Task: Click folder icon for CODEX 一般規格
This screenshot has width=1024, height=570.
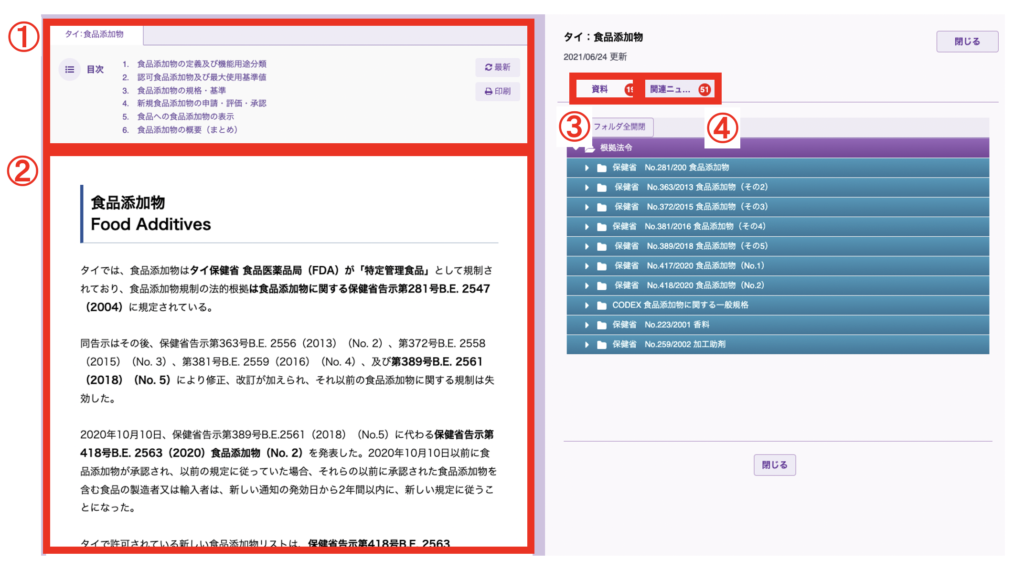Action: [602, 305]
